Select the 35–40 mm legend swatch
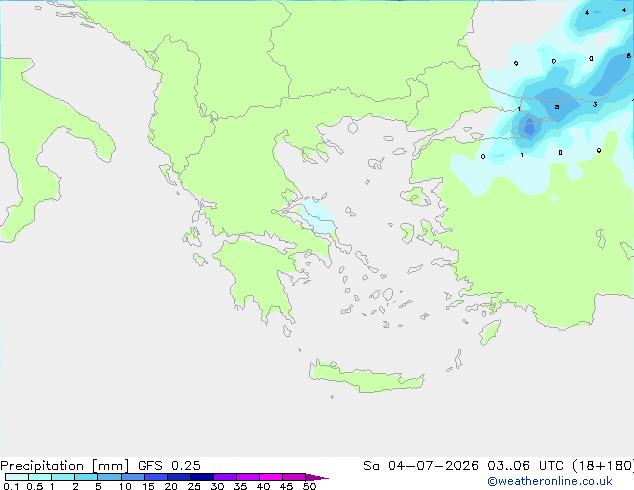The width and height of the screenshot is (634, 490). (248, 477)
